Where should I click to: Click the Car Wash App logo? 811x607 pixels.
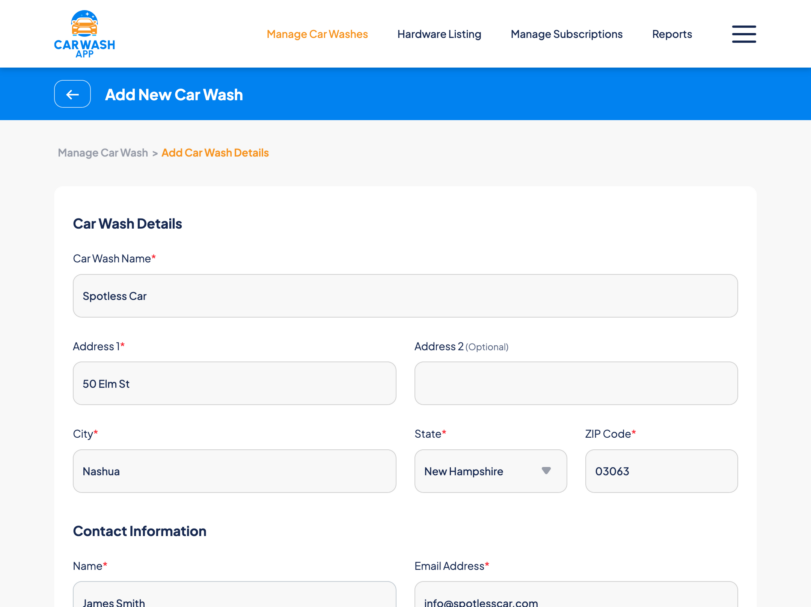coord(84,33)
